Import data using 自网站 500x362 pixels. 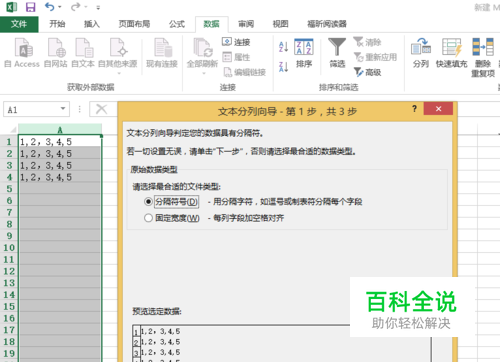pyautogui.click(x=56, y=52)
